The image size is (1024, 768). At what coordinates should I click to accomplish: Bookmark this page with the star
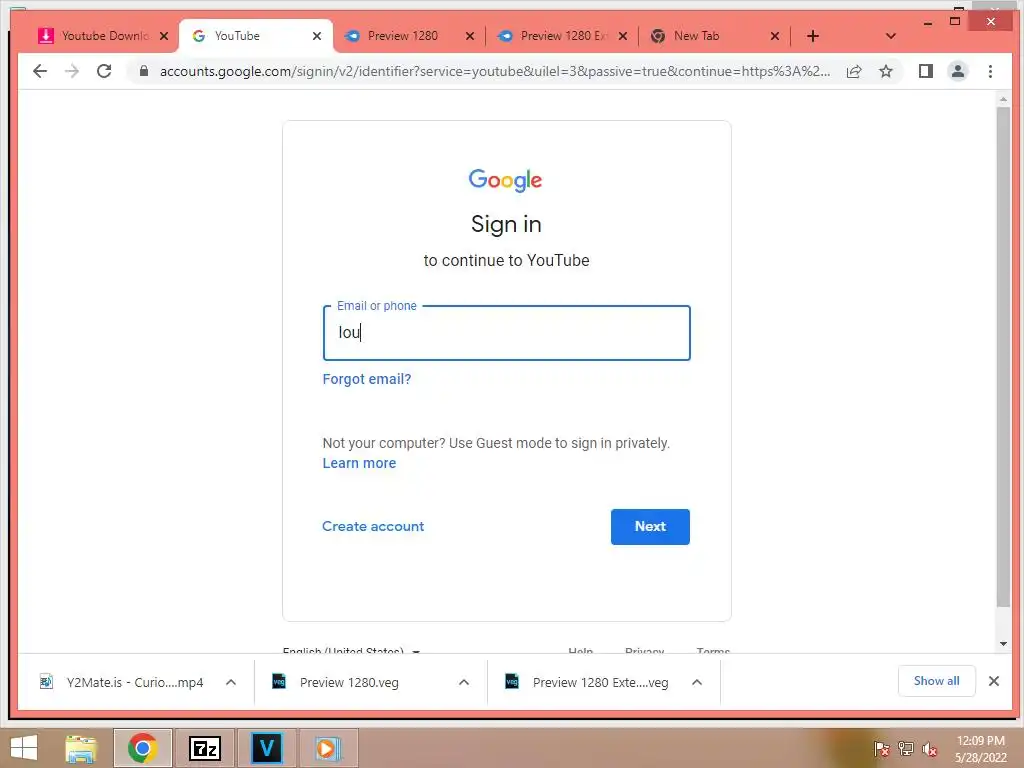click(886, 71)
